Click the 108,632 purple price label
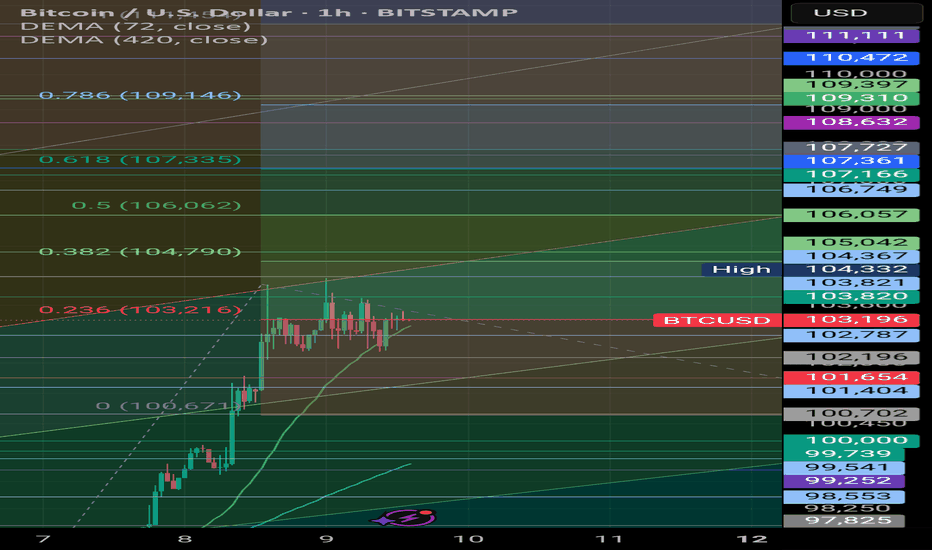 pyautogui.click(x=852, y=122)
